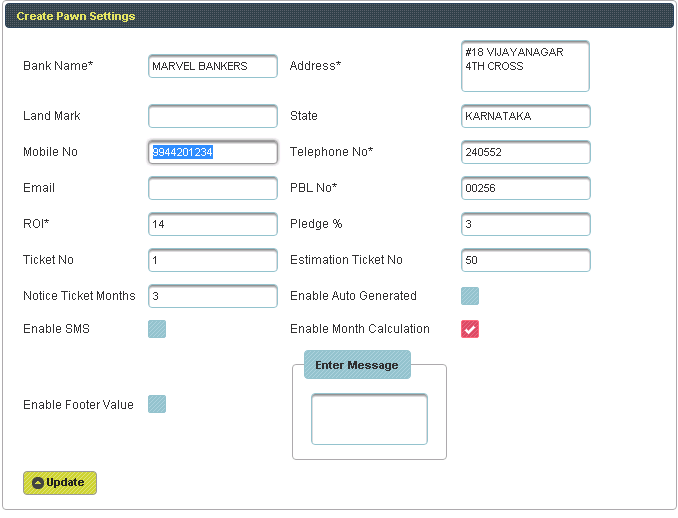
Task: Enable the Auto Generated checkbox
Action: pos(470,296)
